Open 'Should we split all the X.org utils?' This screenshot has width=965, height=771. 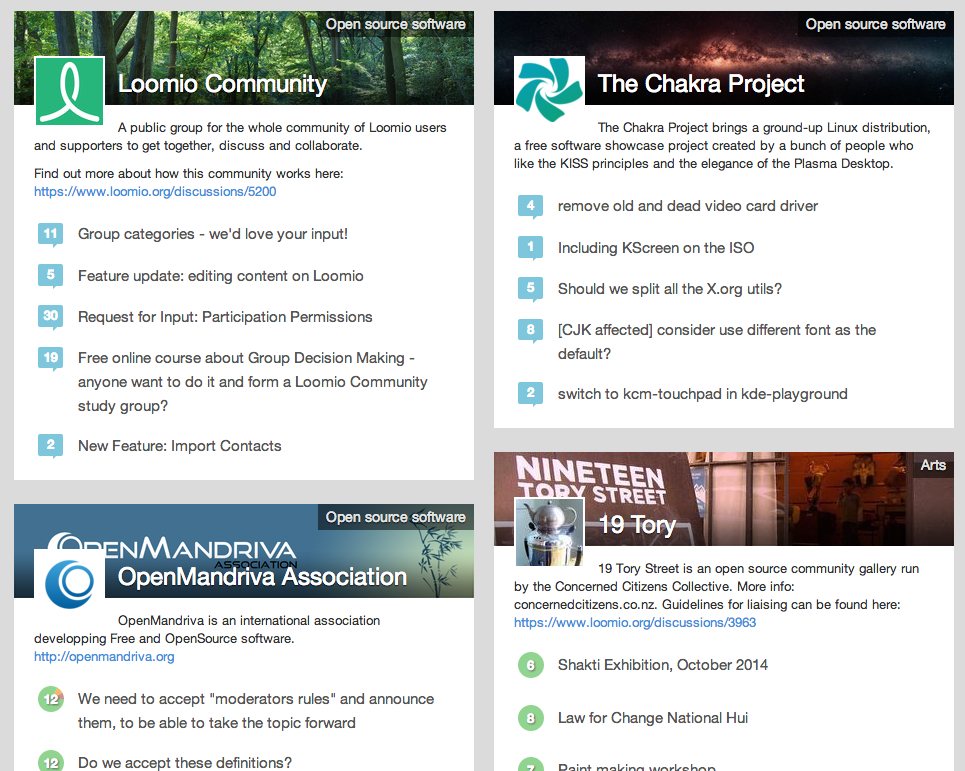coord(670,289)
